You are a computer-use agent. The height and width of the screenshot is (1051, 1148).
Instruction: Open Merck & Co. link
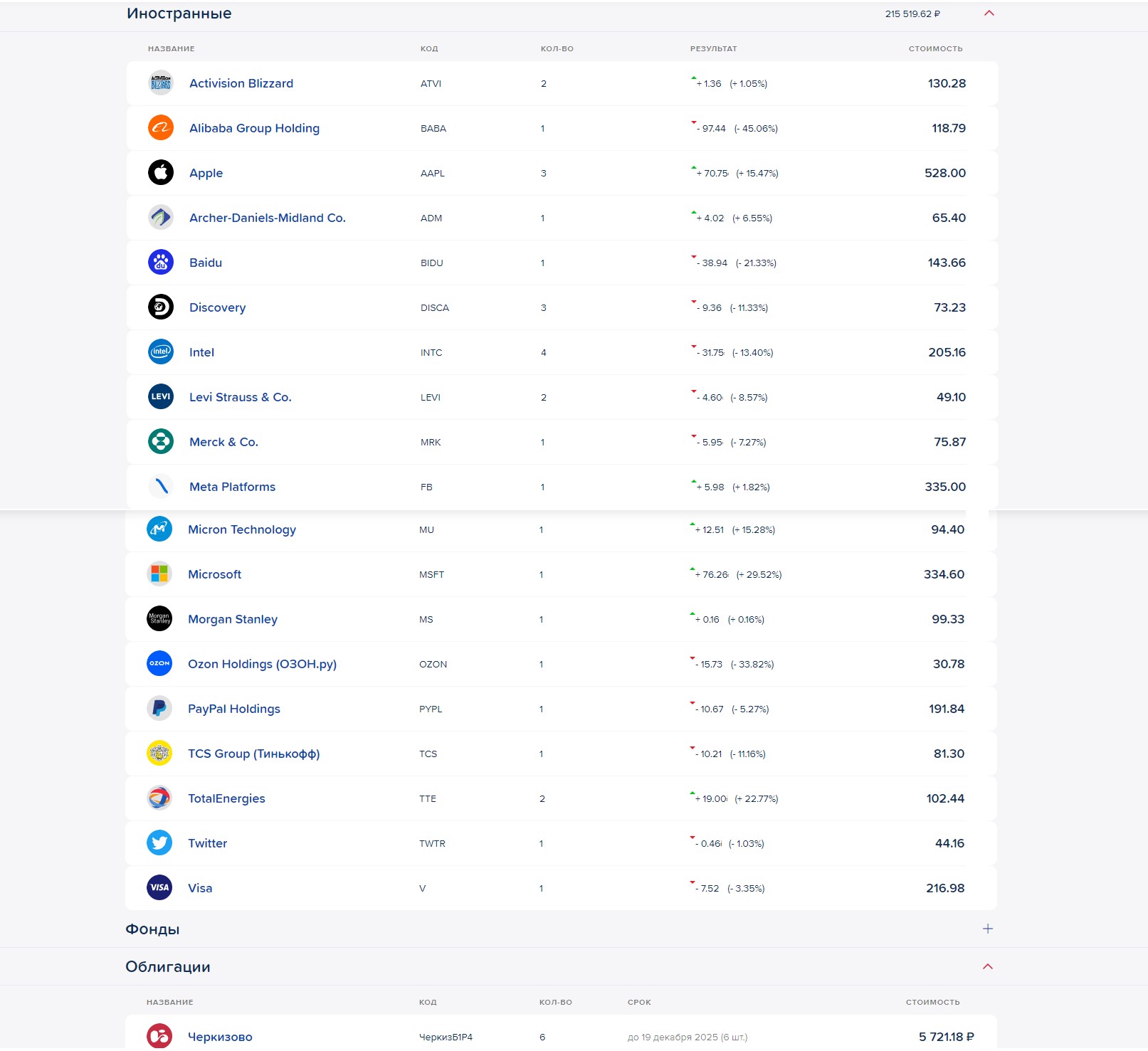pyautogui.click(x=223, y=442)
